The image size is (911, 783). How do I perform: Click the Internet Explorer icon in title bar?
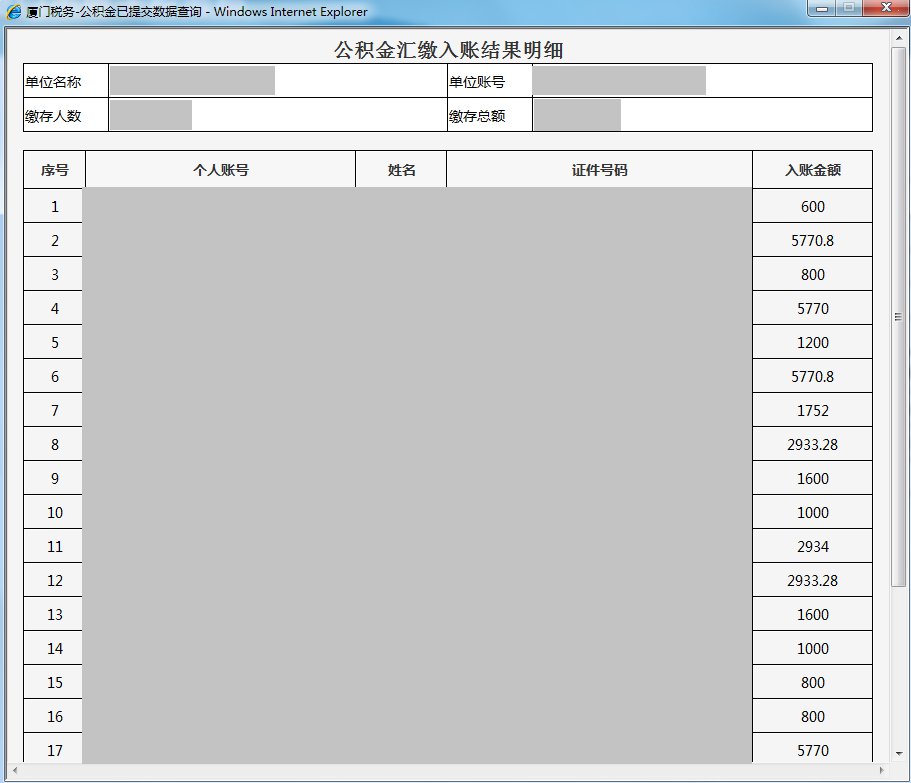(13, 12)
